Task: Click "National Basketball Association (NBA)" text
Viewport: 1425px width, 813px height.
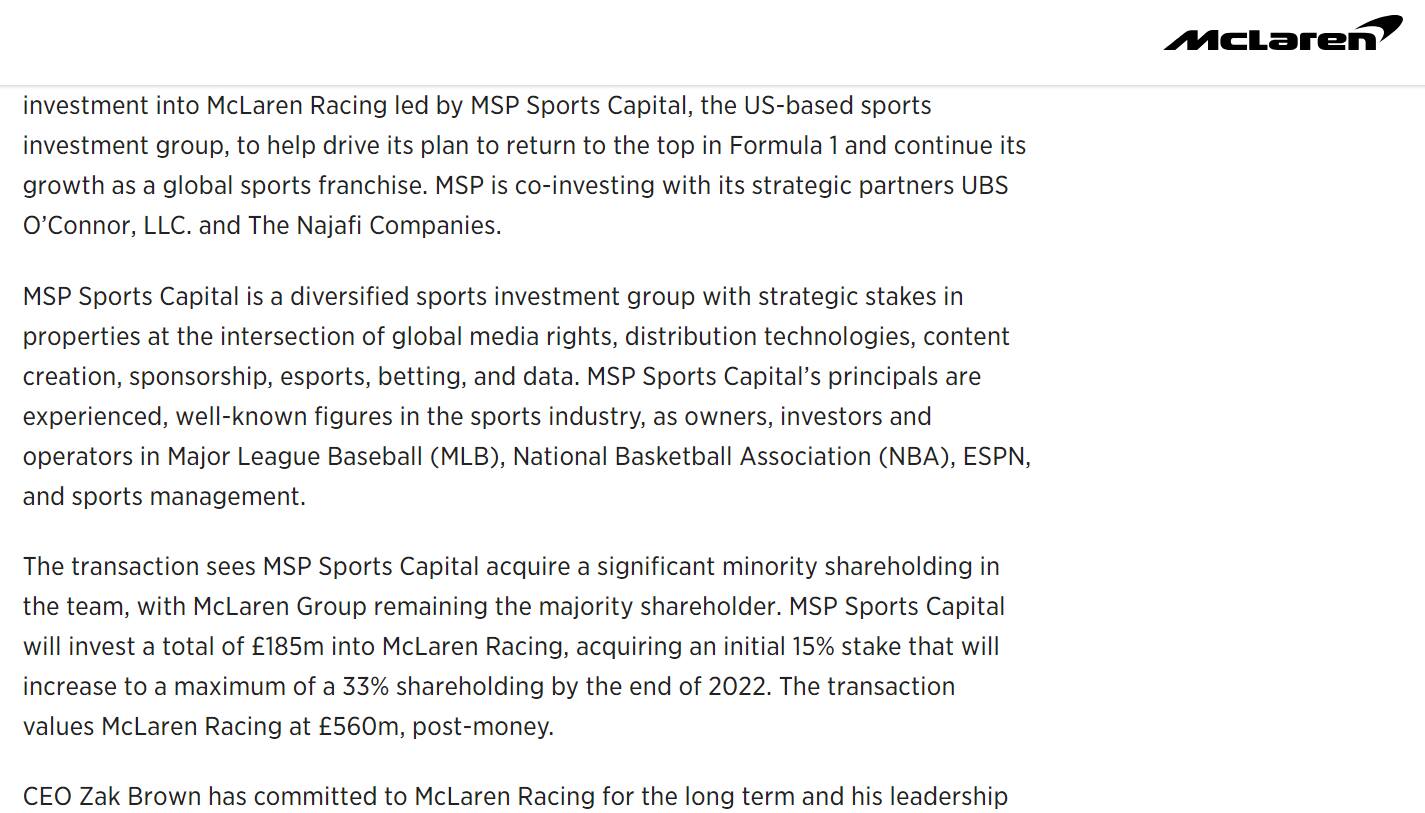Action: pyautogui.click(x=730, y=457)
